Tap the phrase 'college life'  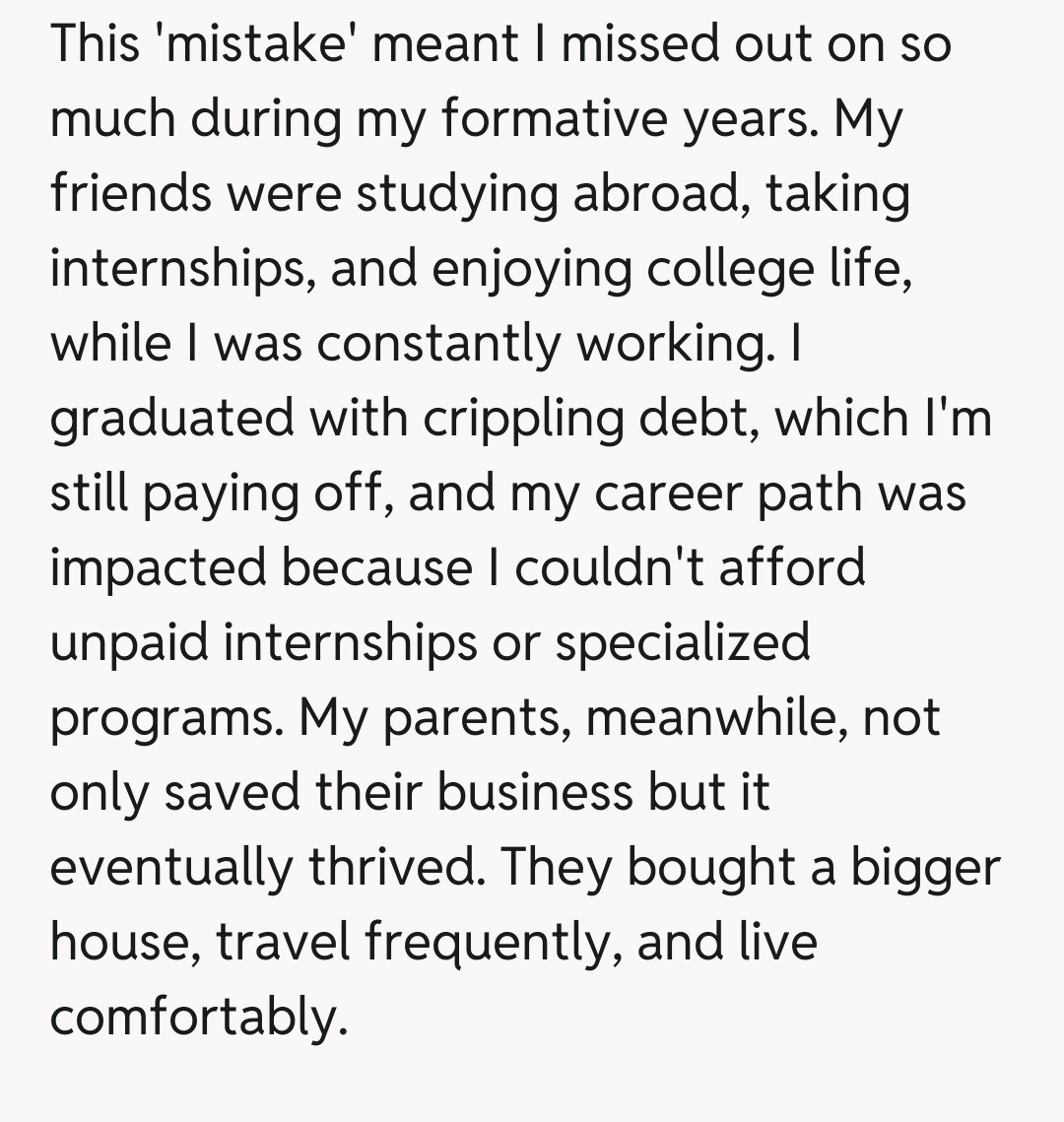[x=777, y=270]
